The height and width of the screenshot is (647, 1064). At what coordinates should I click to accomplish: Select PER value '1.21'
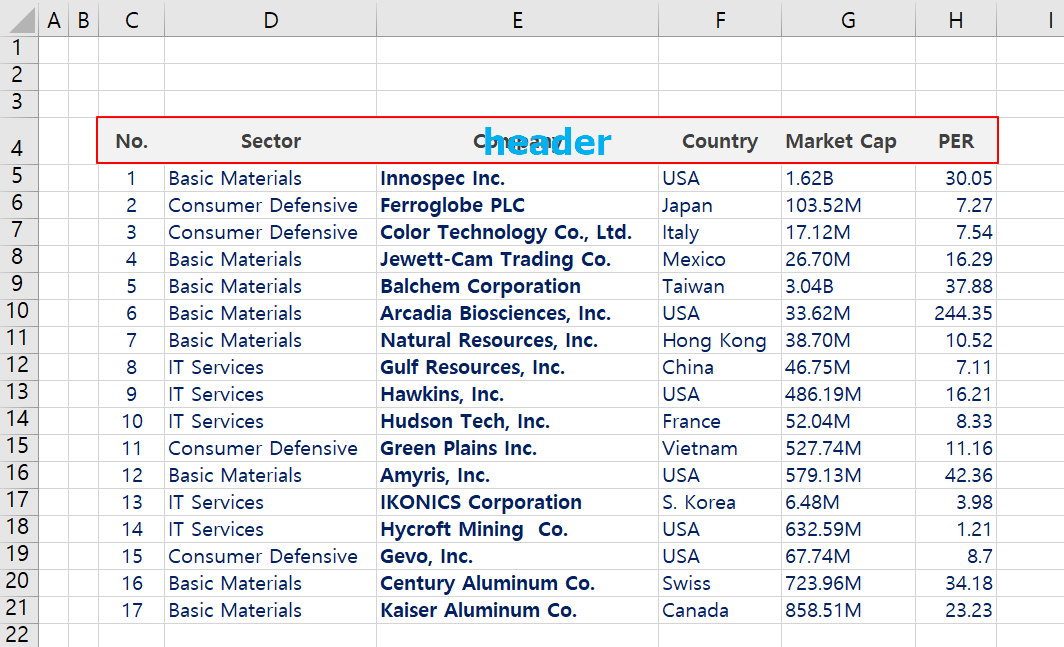click(955, 529)
